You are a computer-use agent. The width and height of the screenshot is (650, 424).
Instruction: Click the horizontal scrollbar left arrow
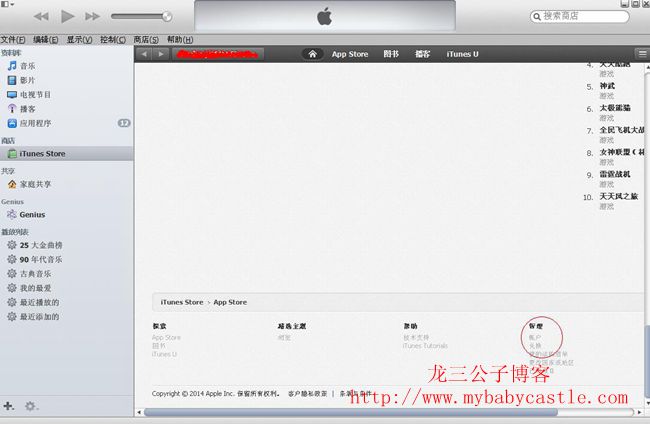[x=139, y=412]
